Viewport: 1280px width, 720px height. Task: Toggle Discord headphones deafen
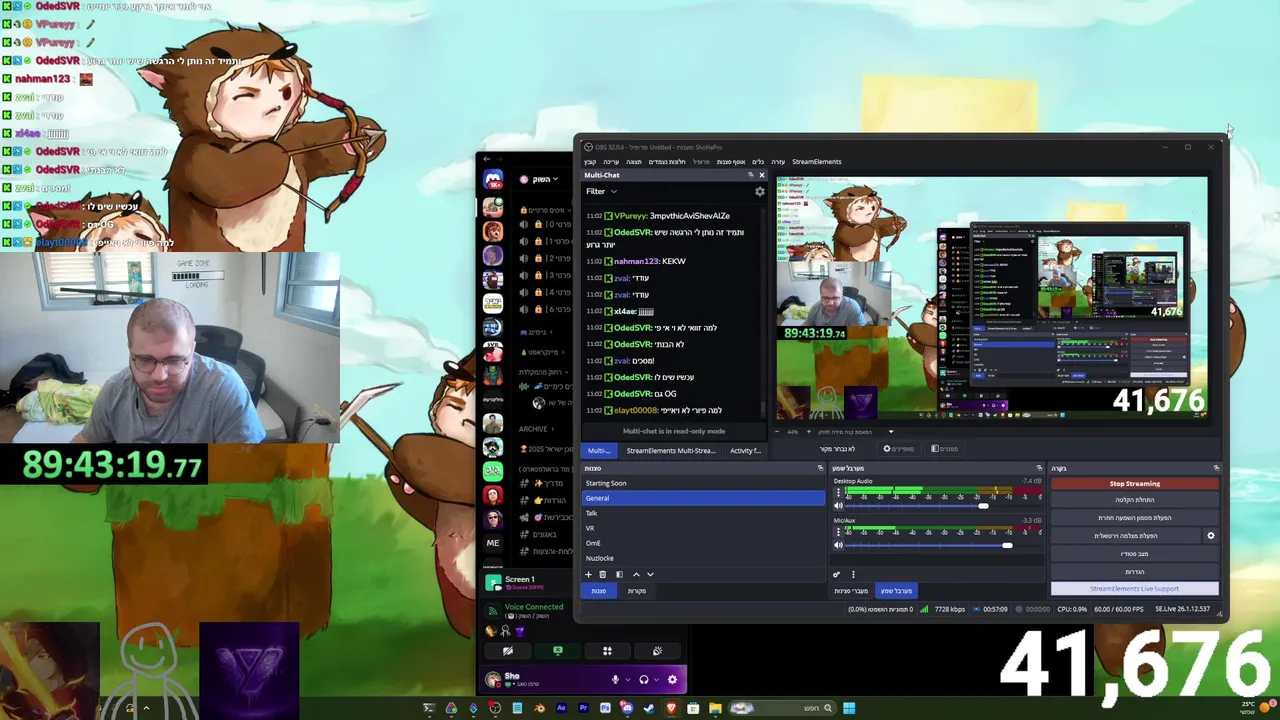pos(643,680)
